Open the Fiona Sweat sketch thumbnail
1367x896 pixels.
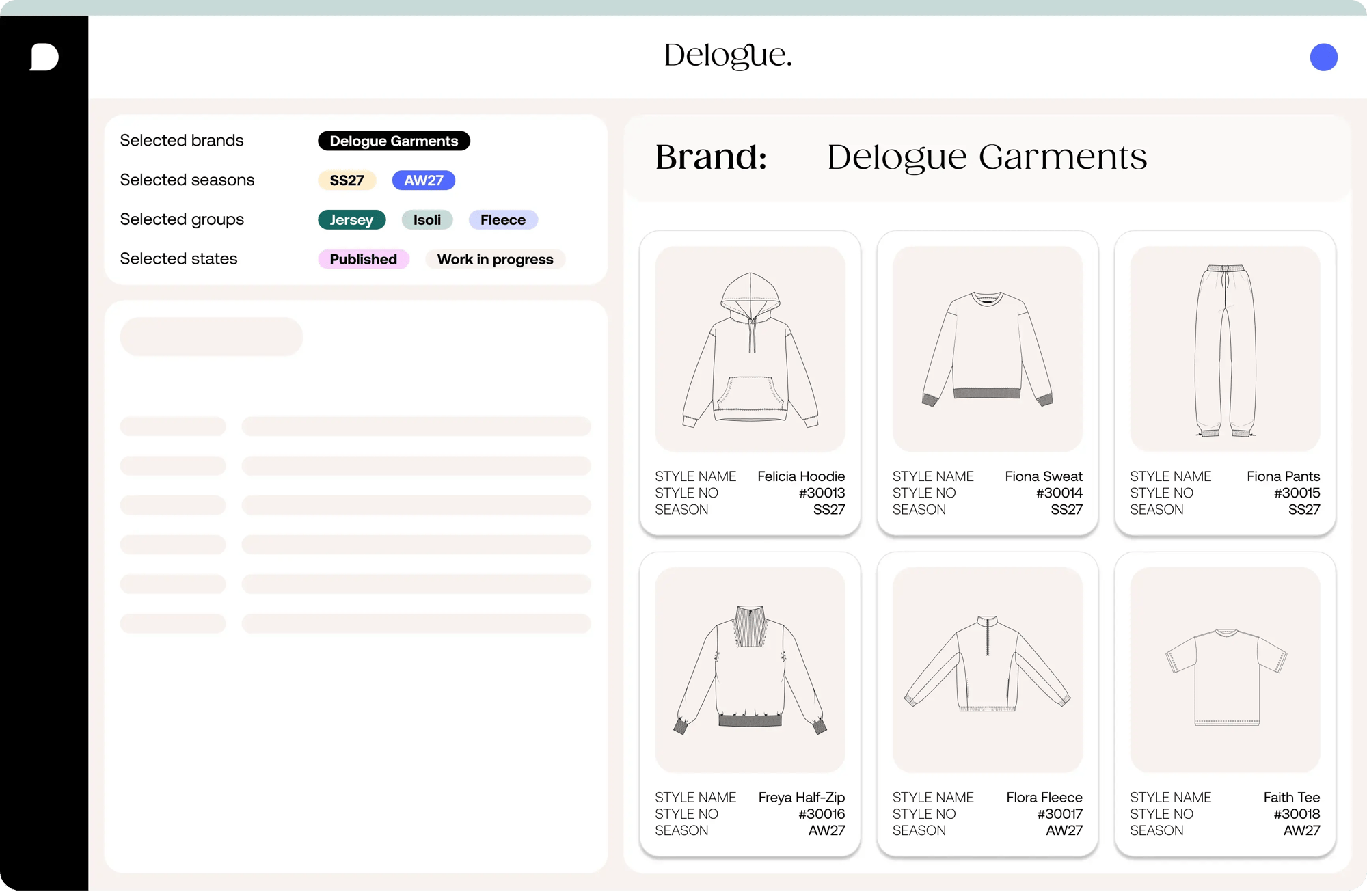tap(987, 349)
